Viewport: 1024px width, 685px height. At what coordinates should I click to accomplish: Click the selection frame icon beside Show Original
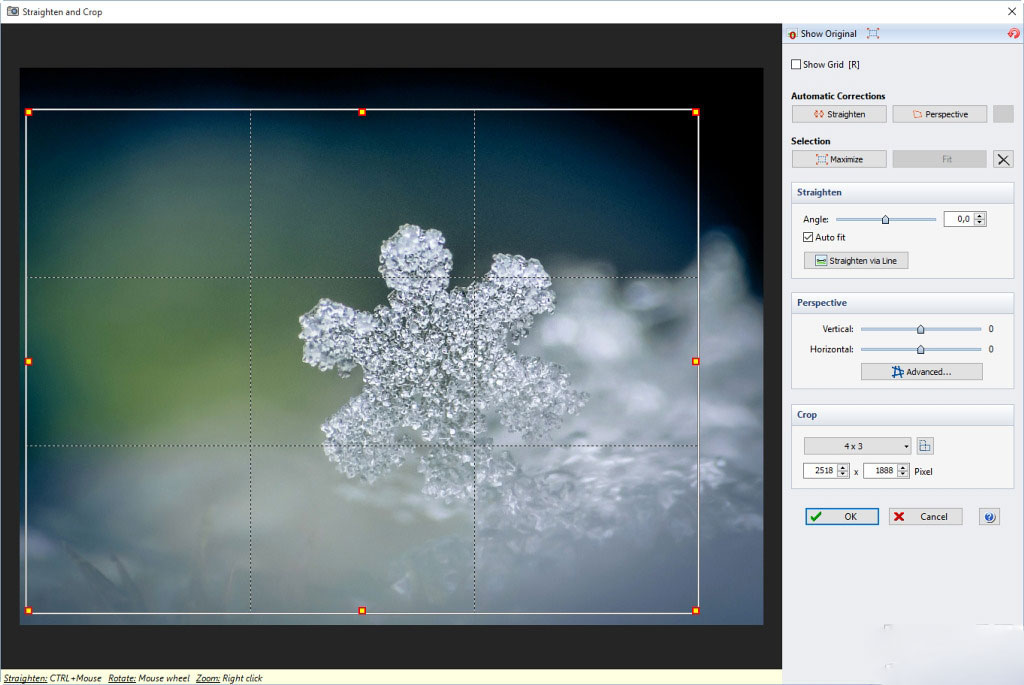click(x=873, y=34)
